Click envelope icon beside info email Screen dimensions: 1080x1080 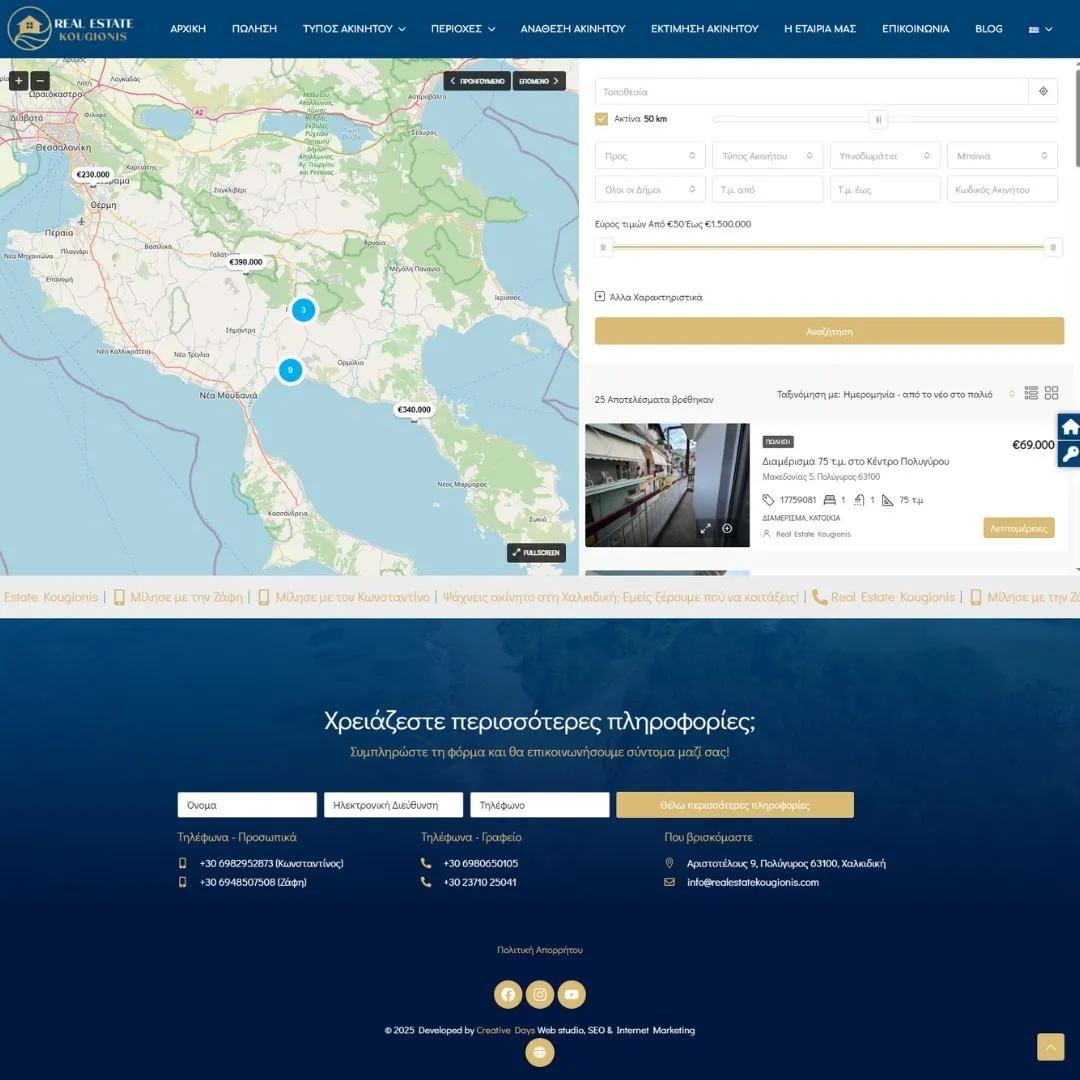pyautogui.click(x=669, y=882)
